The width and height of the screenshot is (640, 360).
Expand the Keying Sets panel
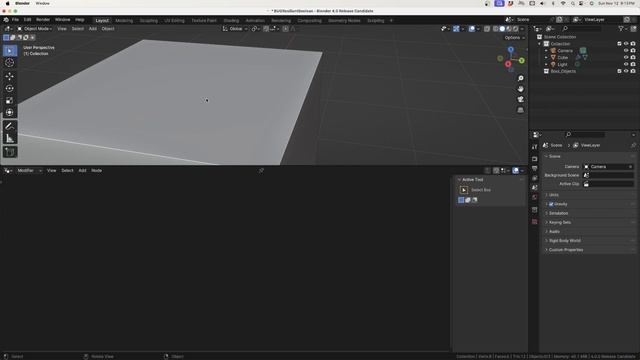[589, 222]
